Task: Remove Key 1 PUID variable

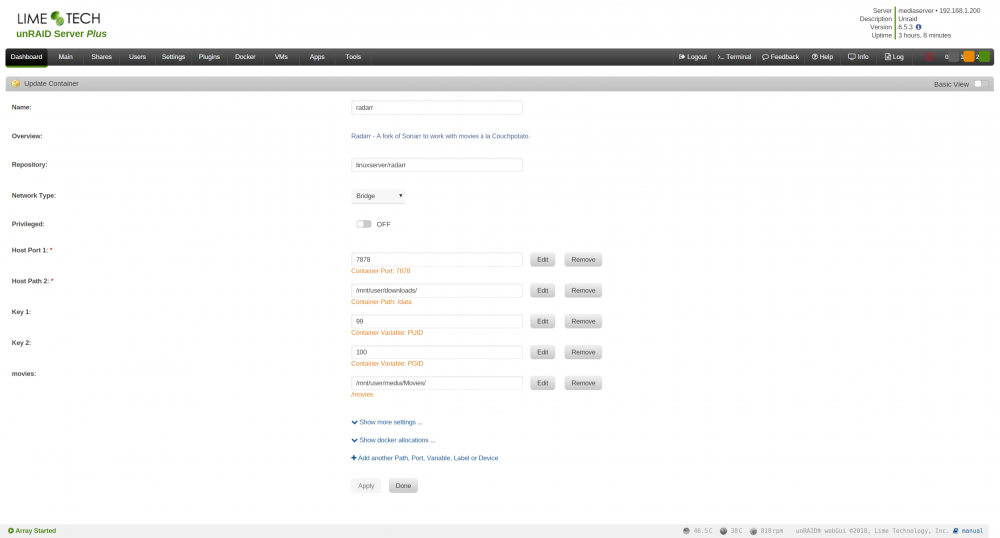Action: (583, 321)
